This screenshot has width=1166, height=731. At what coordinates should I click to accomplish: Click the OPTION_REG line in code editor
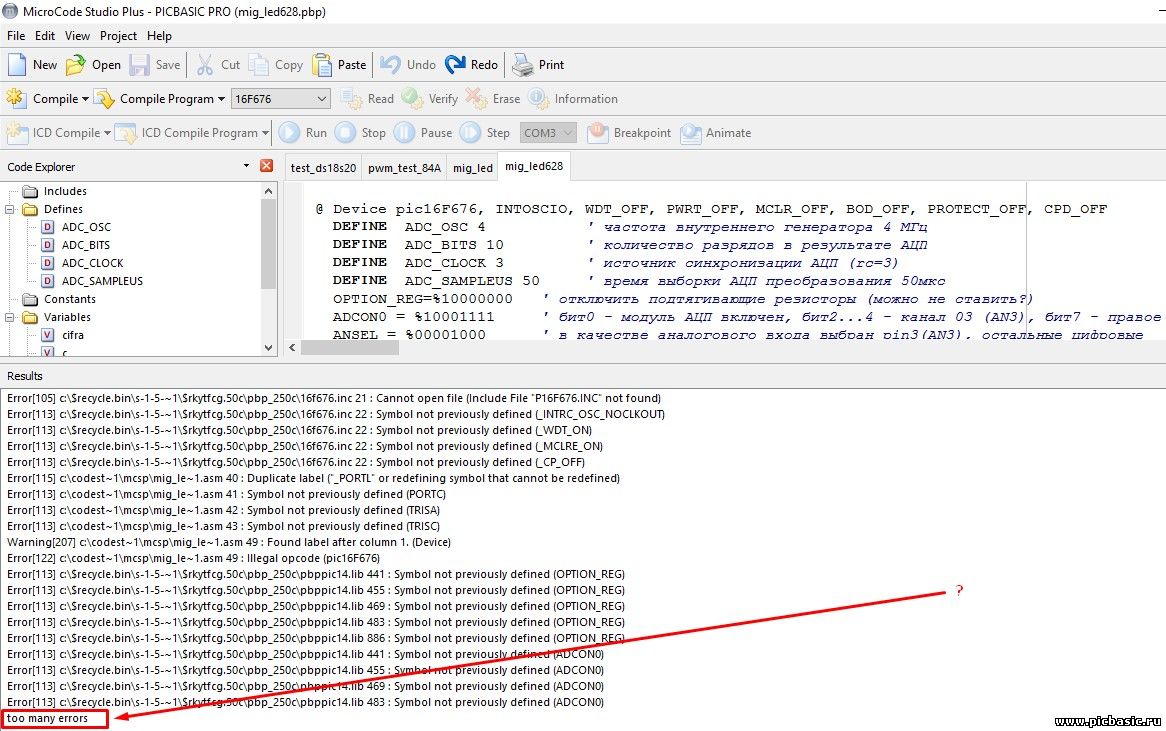click(683, 299)
